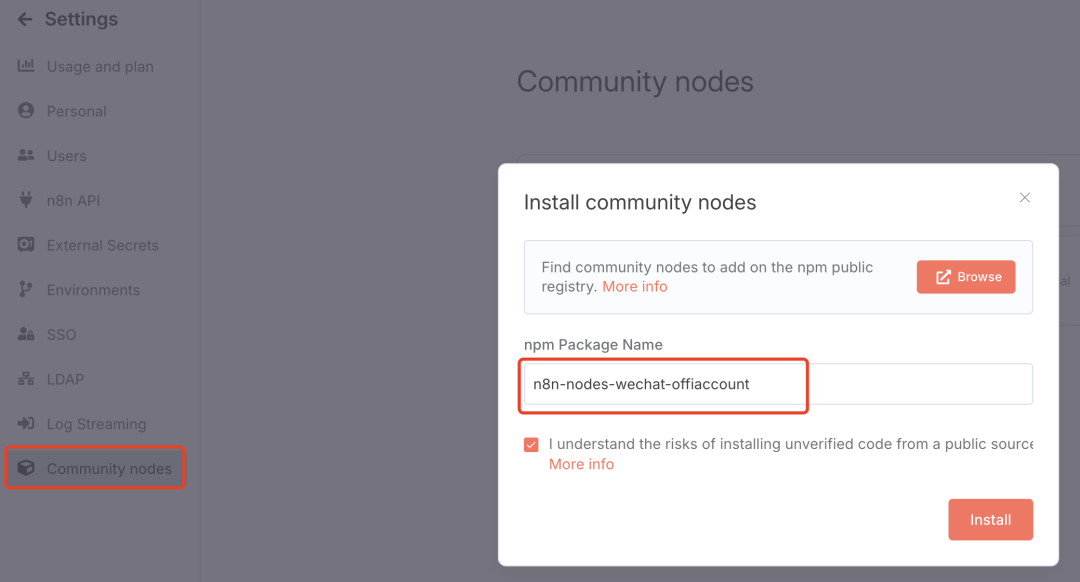Click the back arrow beside Settings
The width and height of the screenshot is (1080, 582).
[25, 20]
